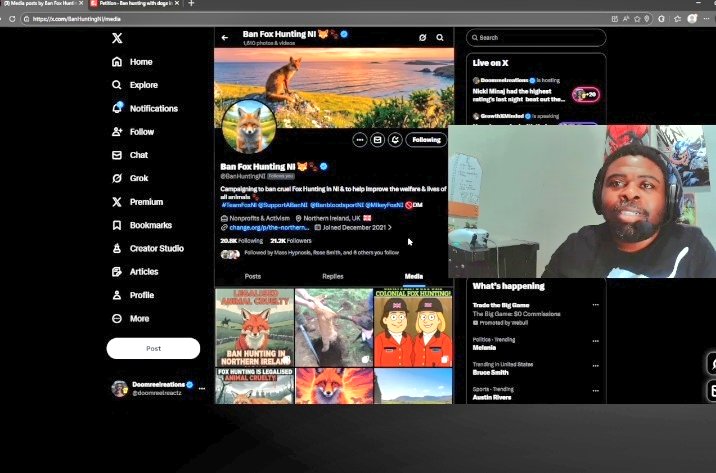Open #TeamFoxNI hashtag link
Image resolution: width=716 pixels, height=473 pixels.
(239, 205)
